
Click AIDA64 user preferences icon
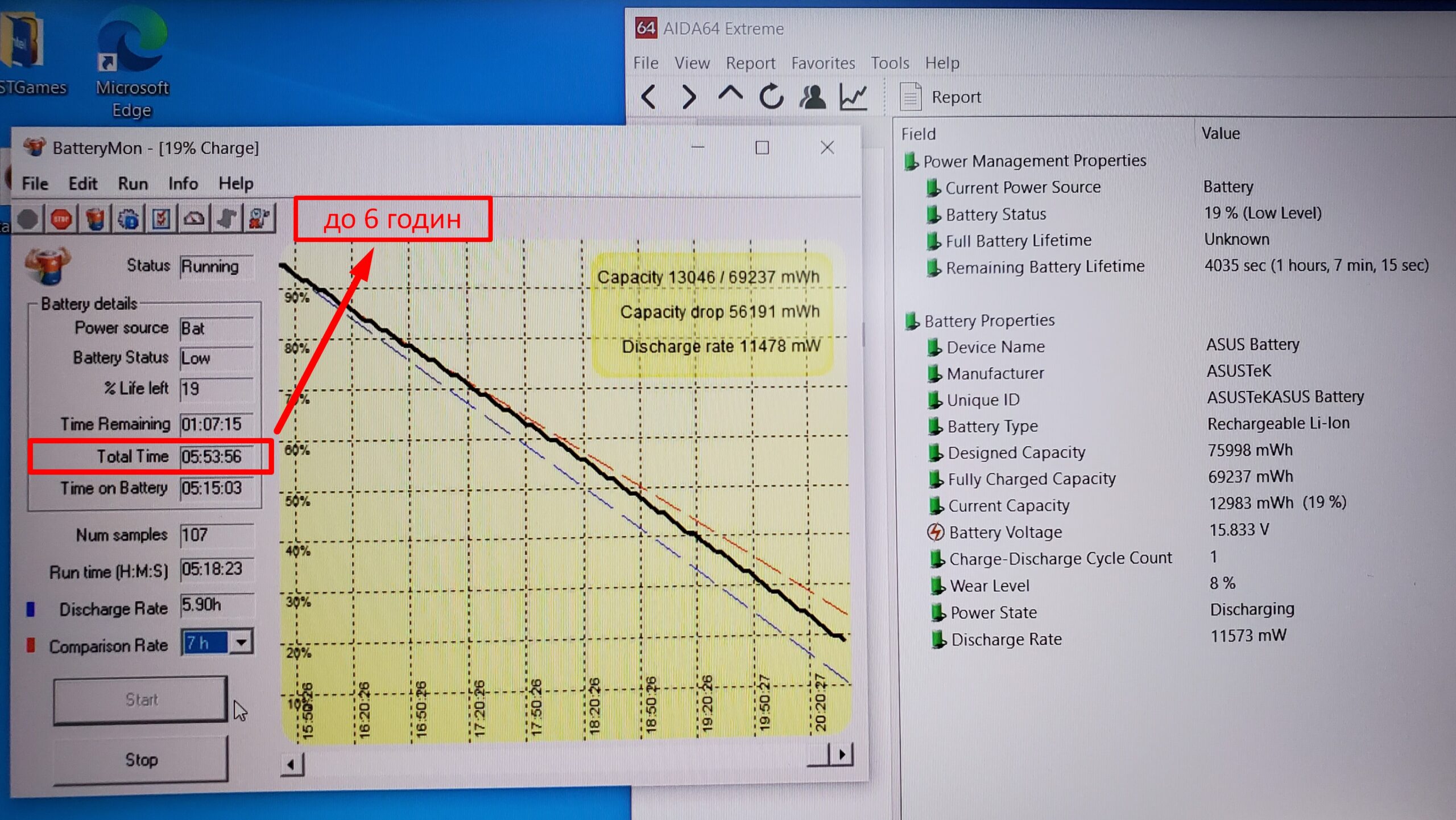(x=812, y=97)
